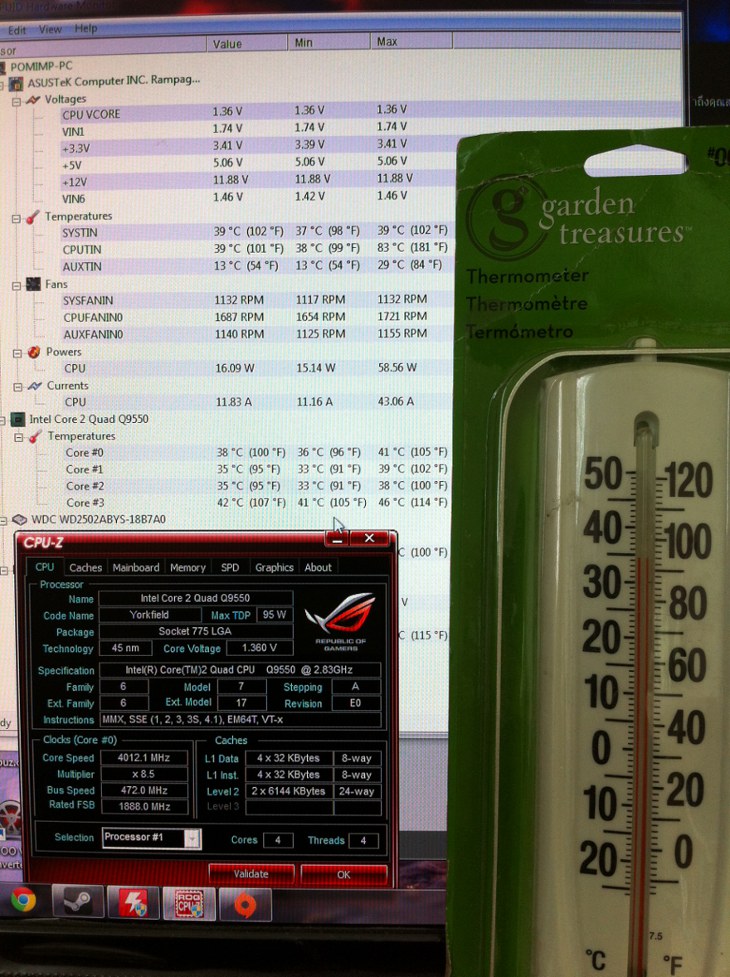Viewport: 730px width, 977px height.
Task: Click the red lightning bolt taskbar icon
Action: 133,902
